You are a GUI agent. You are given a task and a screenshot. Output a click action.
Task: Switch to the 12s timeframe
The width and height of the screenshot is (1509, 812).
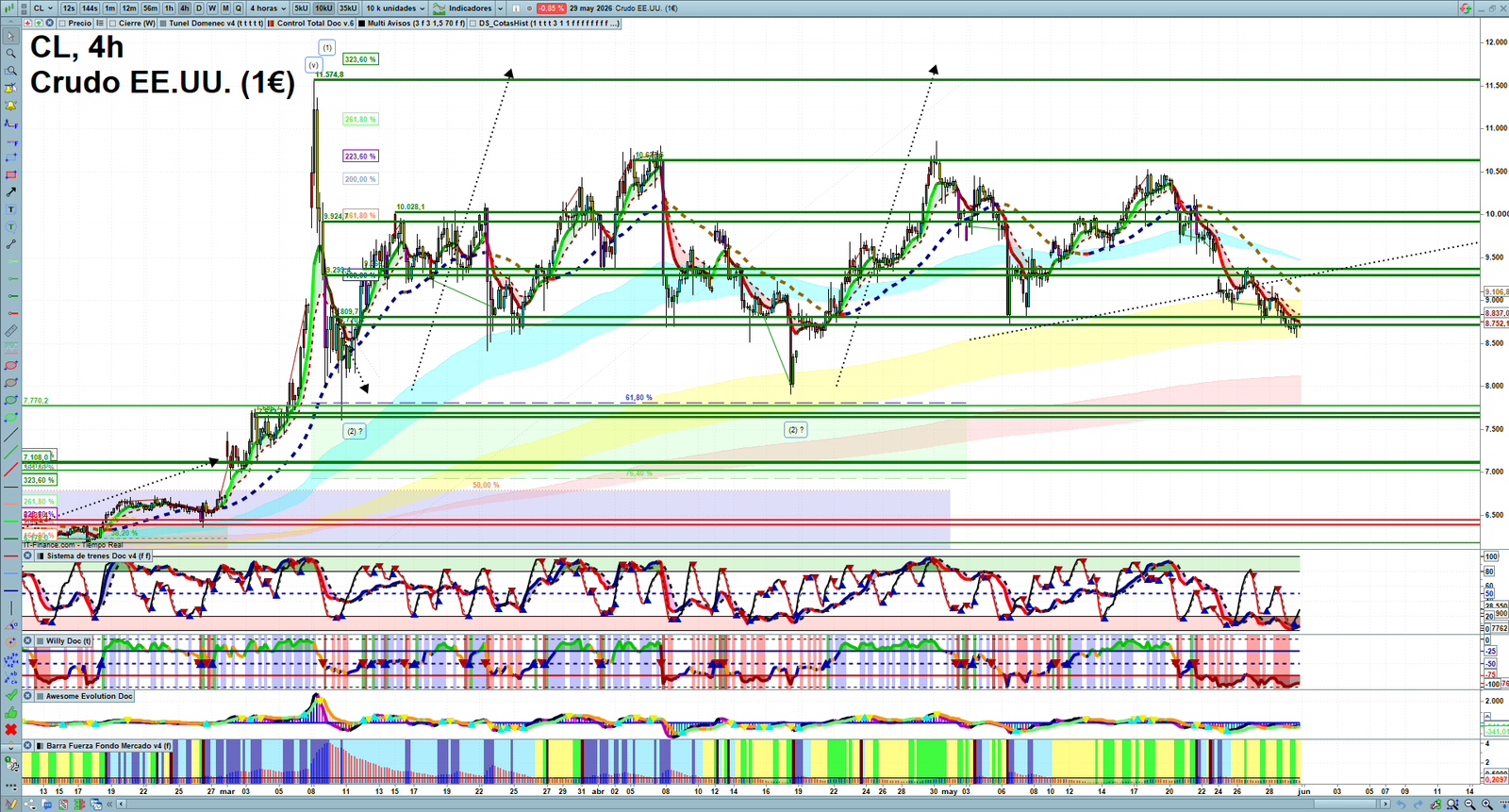[69, 8]
